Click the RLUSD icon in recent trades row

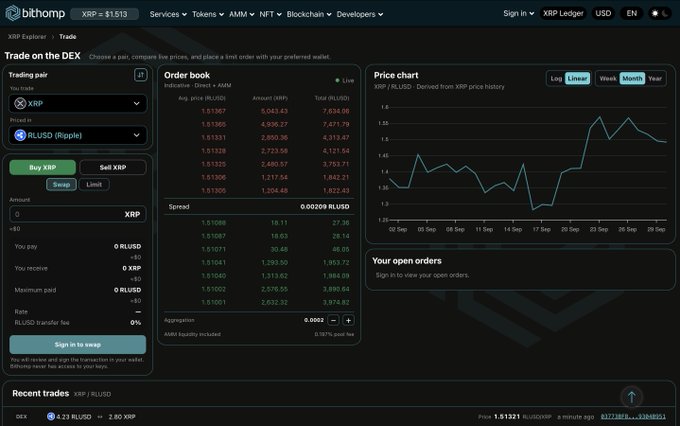pos(51,416)
